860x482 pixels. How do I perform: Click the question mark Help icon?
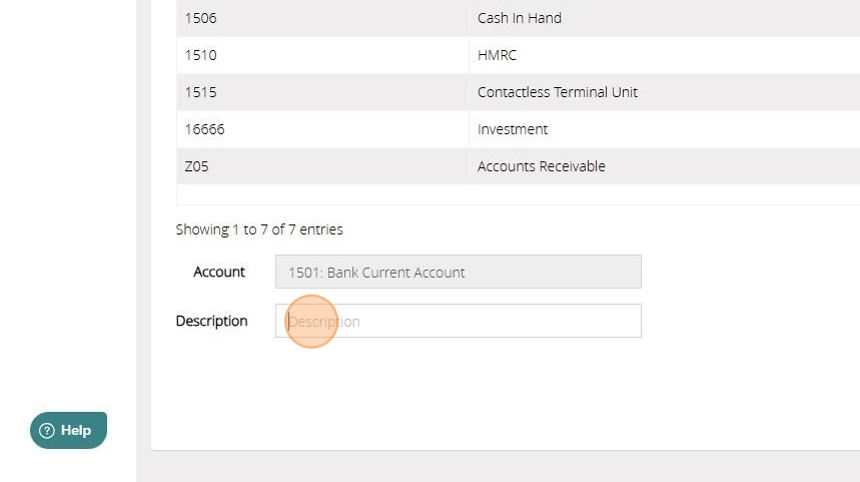[x=46, y=431]
